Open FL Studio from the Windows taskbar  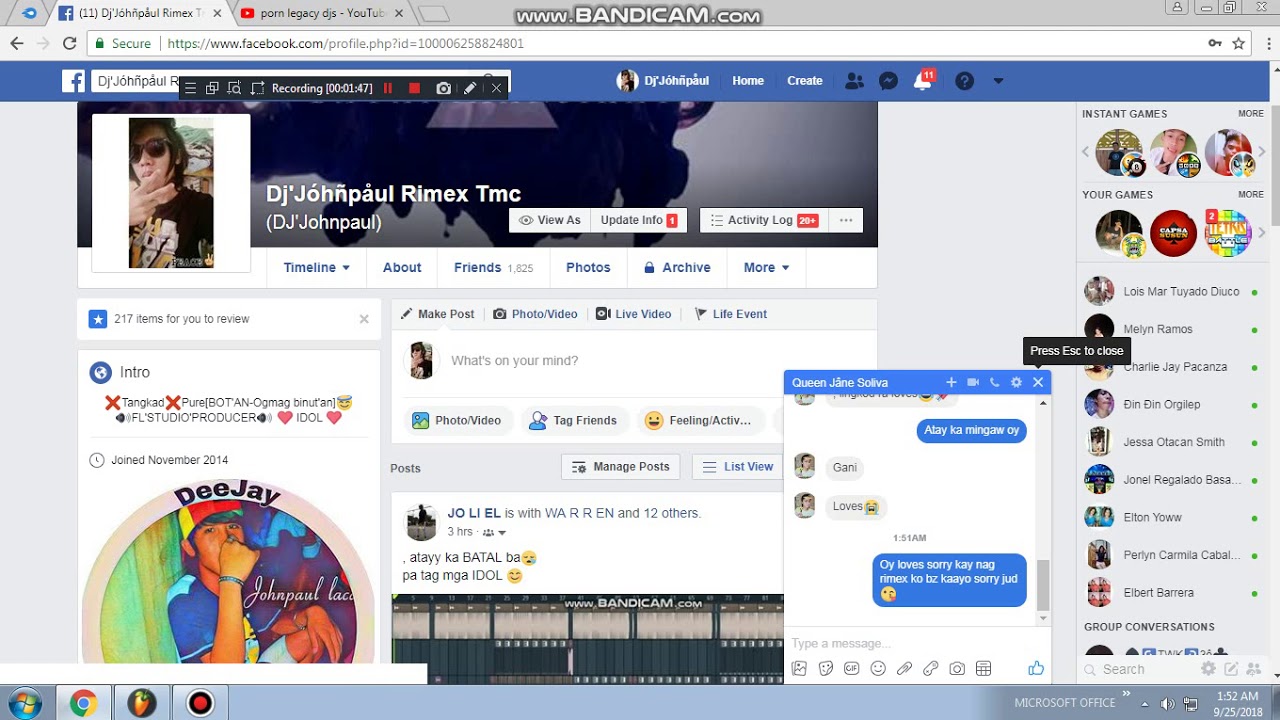point(143,704)
